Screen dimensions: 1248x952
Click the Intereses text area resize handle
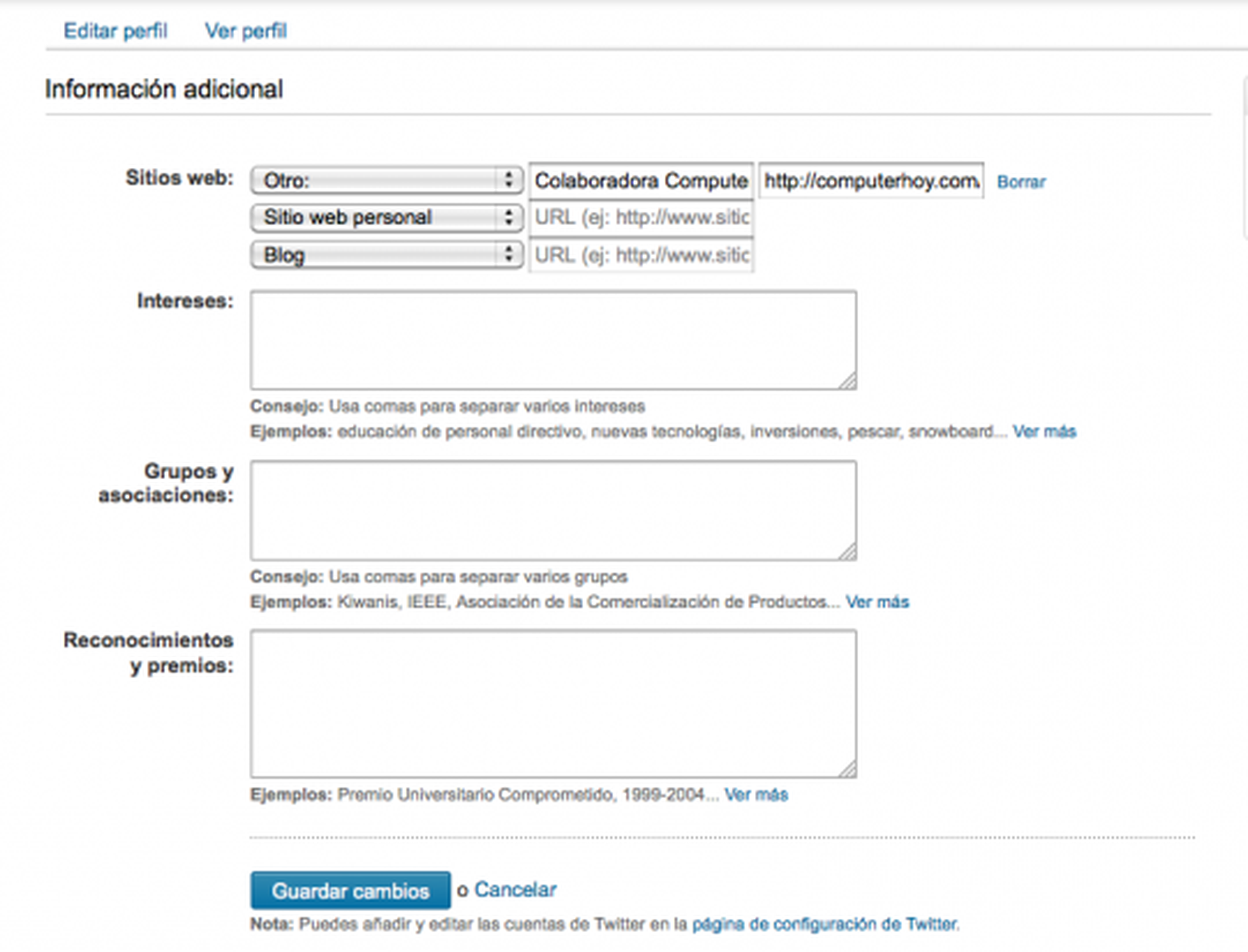point(849,382)
